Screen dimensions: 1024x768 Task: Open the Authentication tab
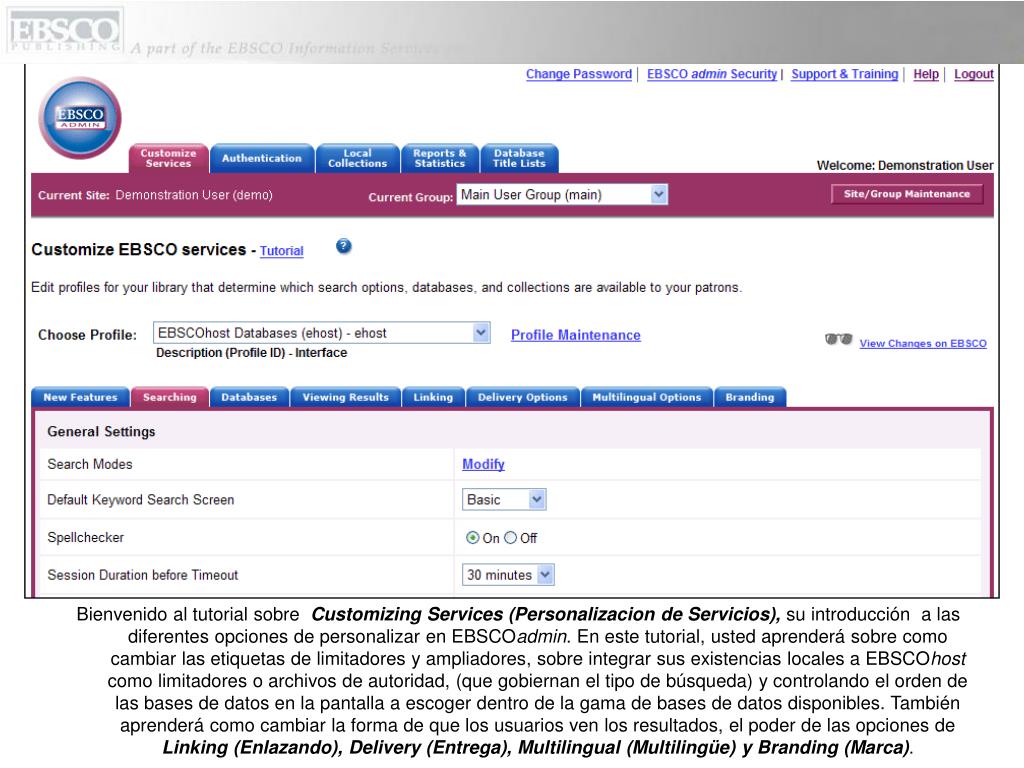tap(262, 158)
